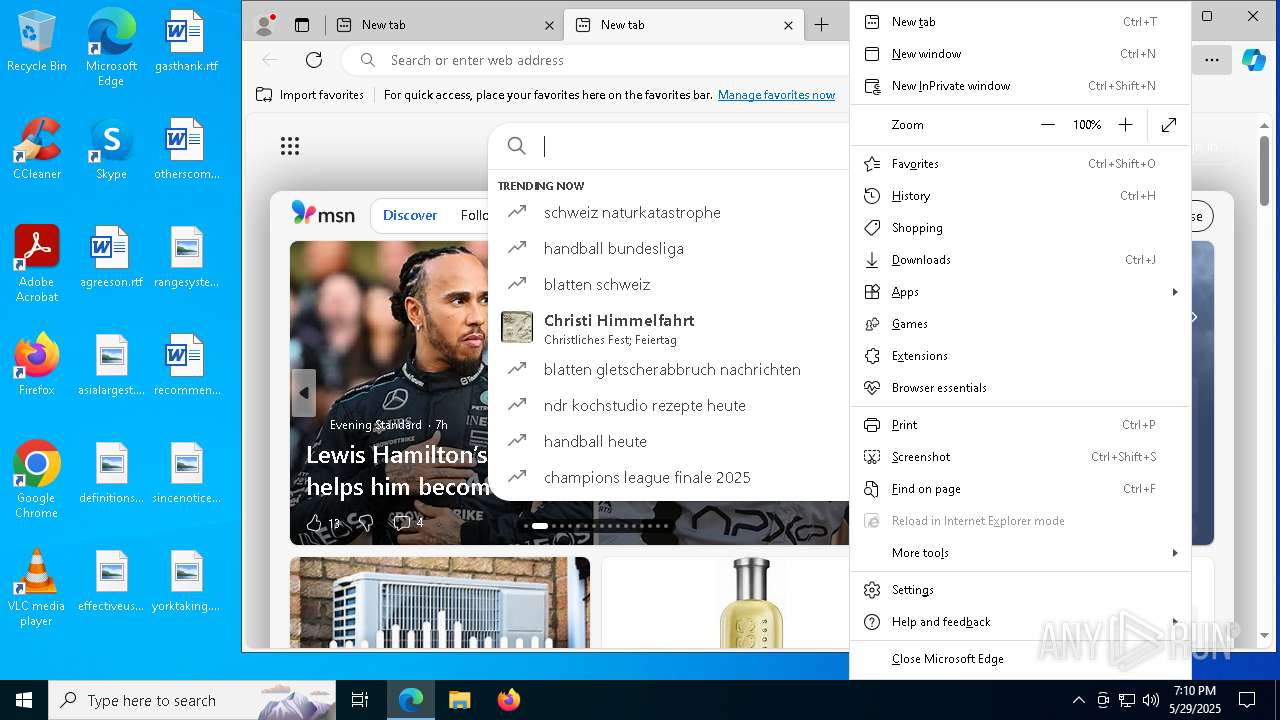The height and width of the screenshot is (720, 1280).
Task: Open the Recycle Bin on the desktop
Action: [37, 41]
